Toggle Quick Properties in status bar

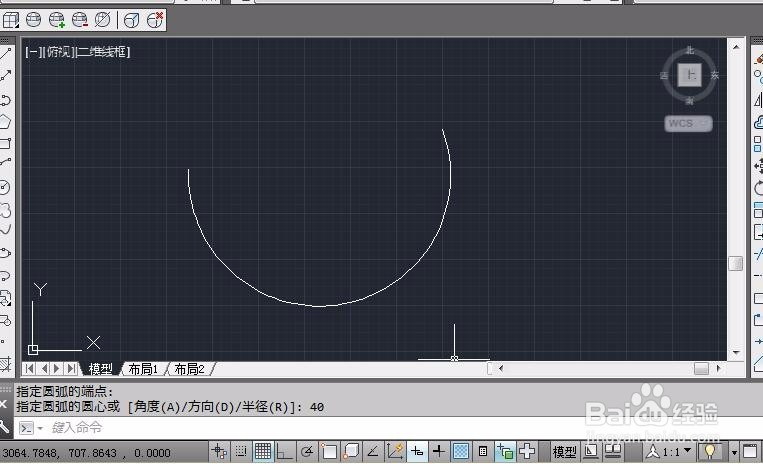[483, 452]
